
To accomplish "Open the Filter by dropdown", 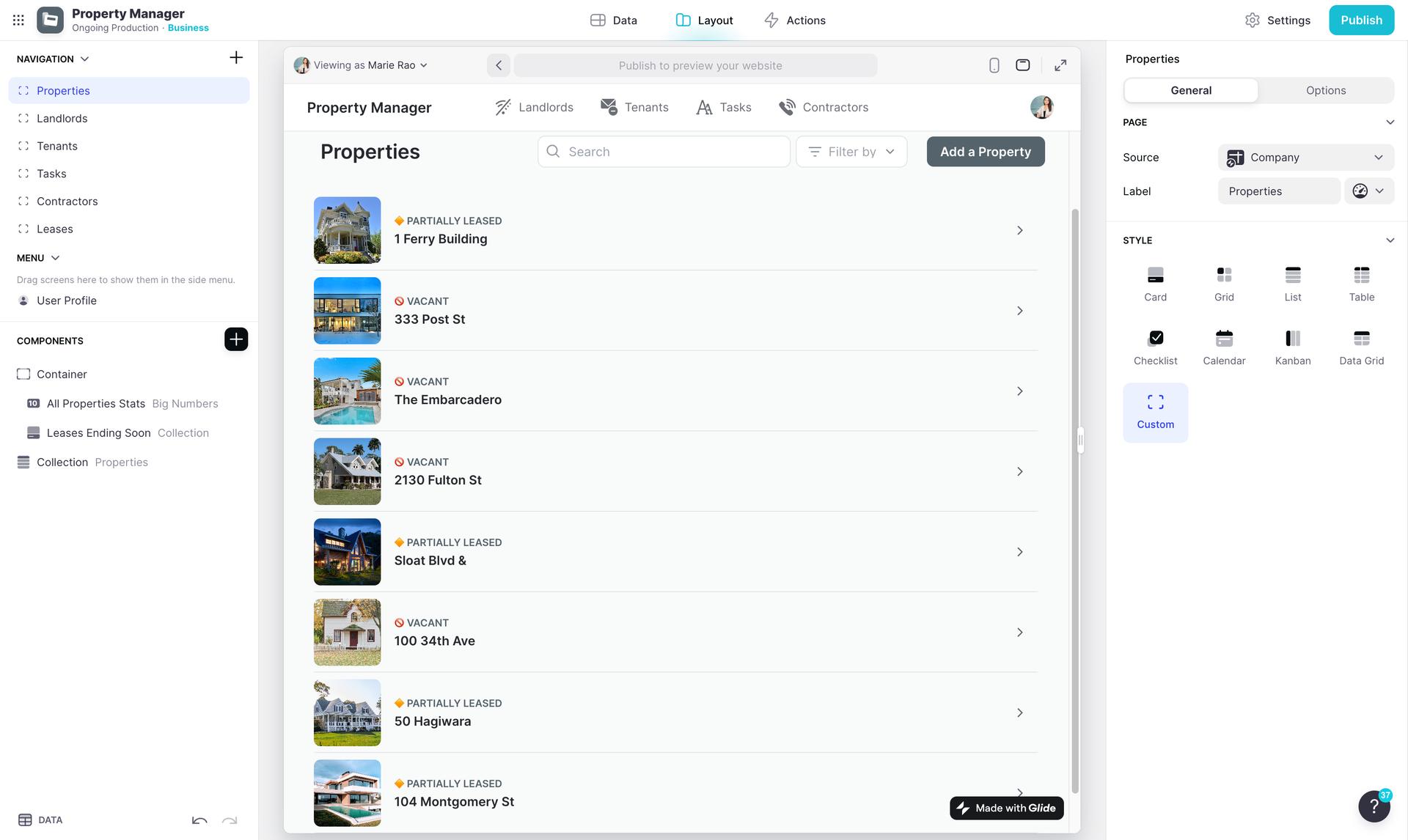I will tap(851, 152).
